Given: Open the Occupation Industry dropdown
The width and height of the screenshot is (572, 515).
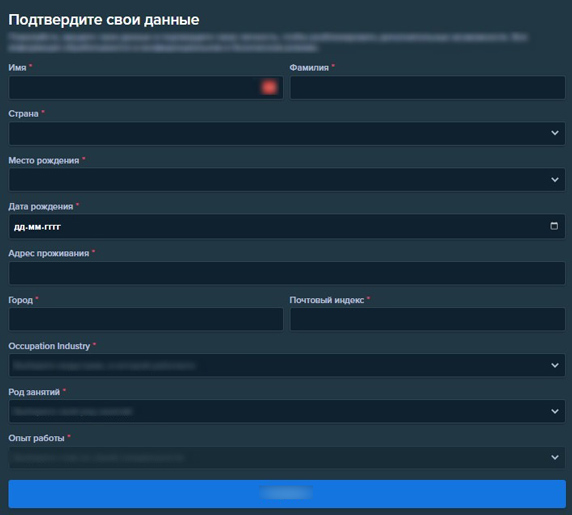Looking at the screenshot, I should [x=287, y=365].
